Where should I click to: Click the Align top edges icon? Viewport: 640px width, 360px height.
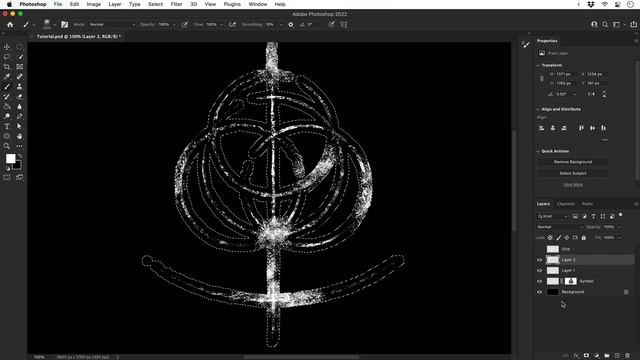coord(581,128)
